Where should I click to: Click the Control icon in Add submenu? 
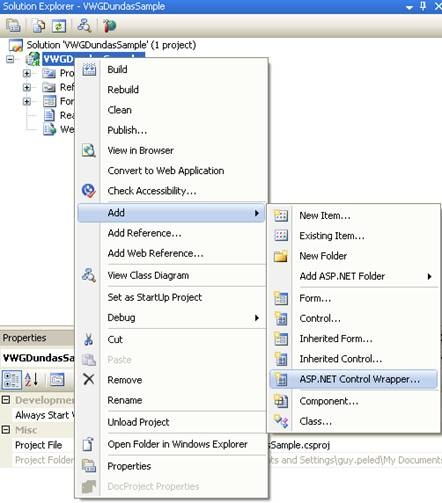point(281,318)
